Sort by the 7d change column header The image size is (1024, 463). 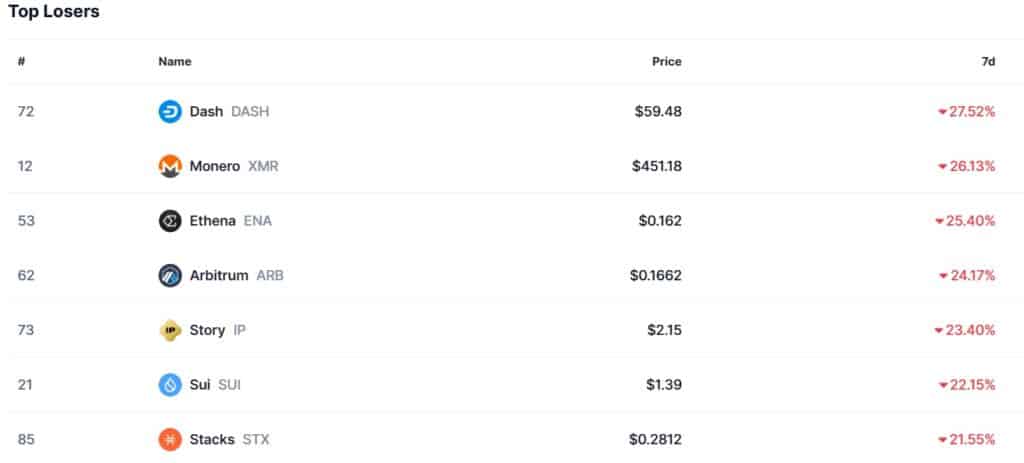point(988,62)
